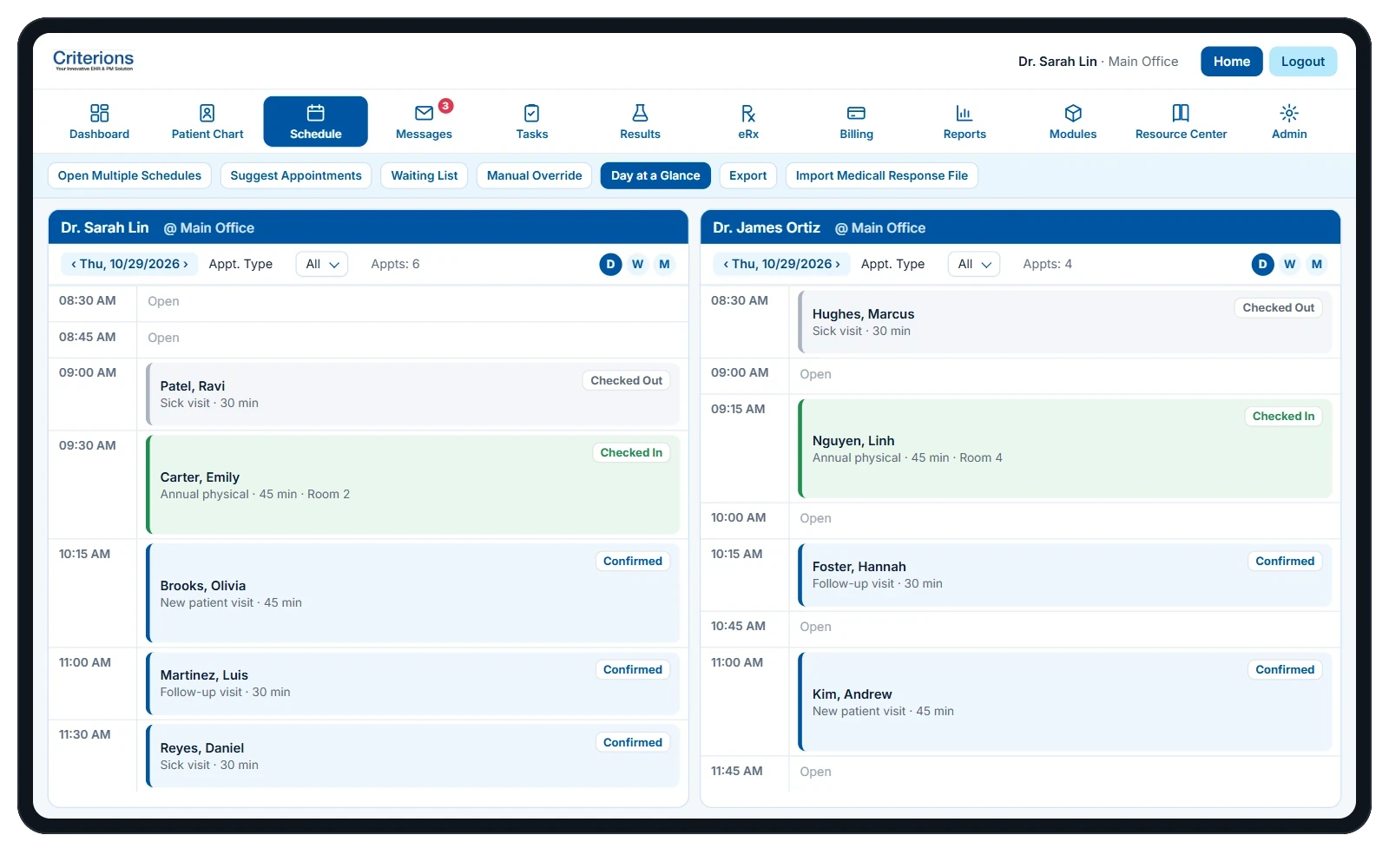Open Manual Override
The height and width of the screenshot is (868, 1389).
click(x=534, y=176)
